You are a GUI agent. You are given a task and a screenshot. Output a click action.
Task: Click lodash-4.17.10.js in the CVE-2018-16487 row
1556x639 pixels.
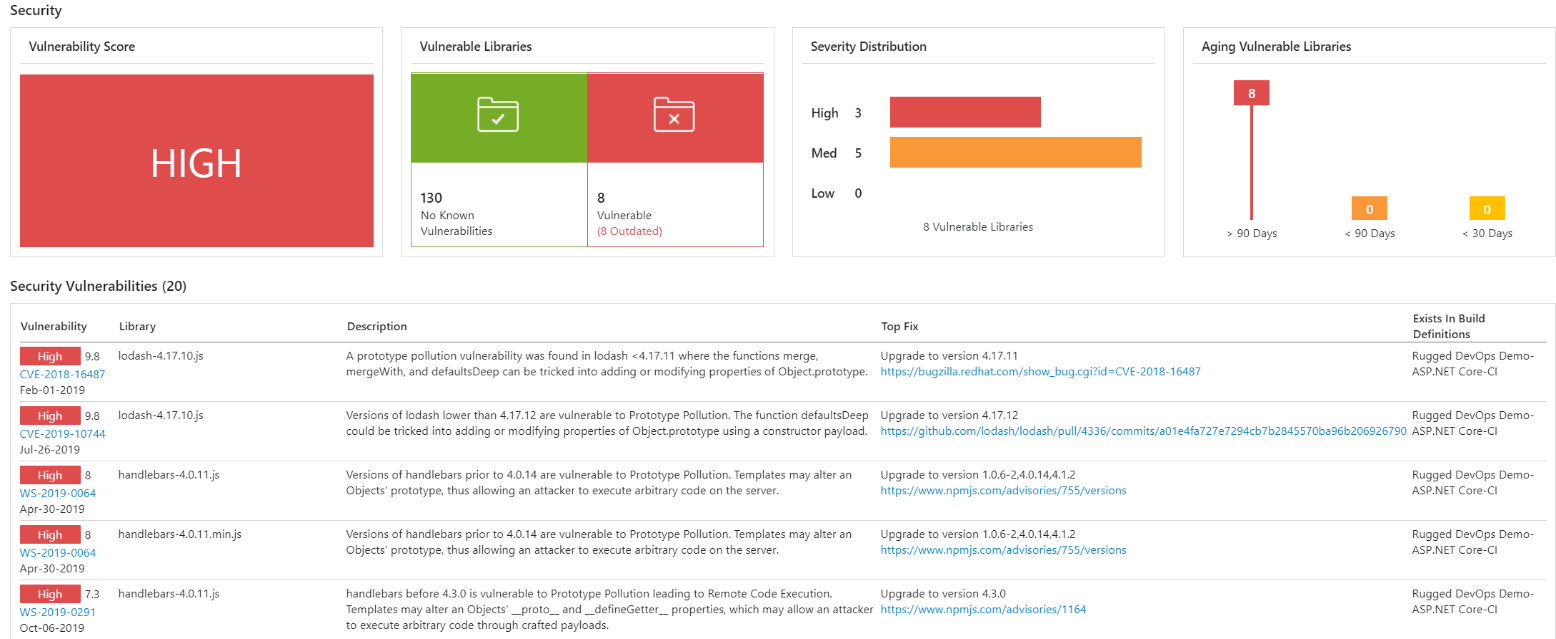(161, 355)
